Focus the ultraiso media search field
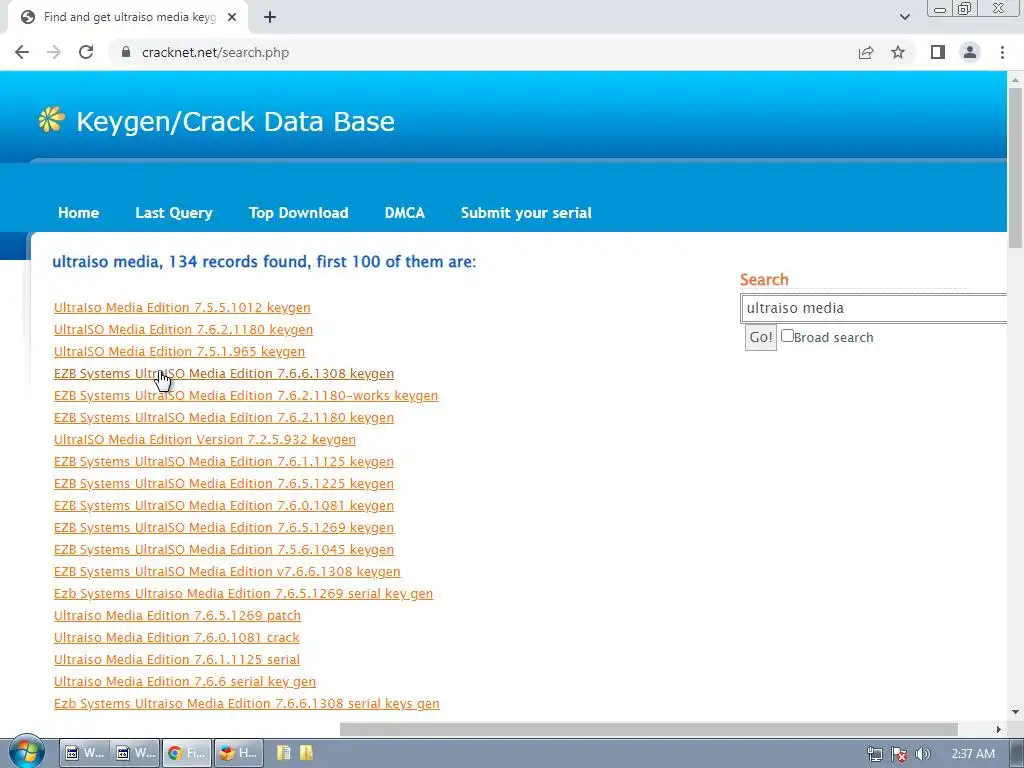 [x=874, y=308]
